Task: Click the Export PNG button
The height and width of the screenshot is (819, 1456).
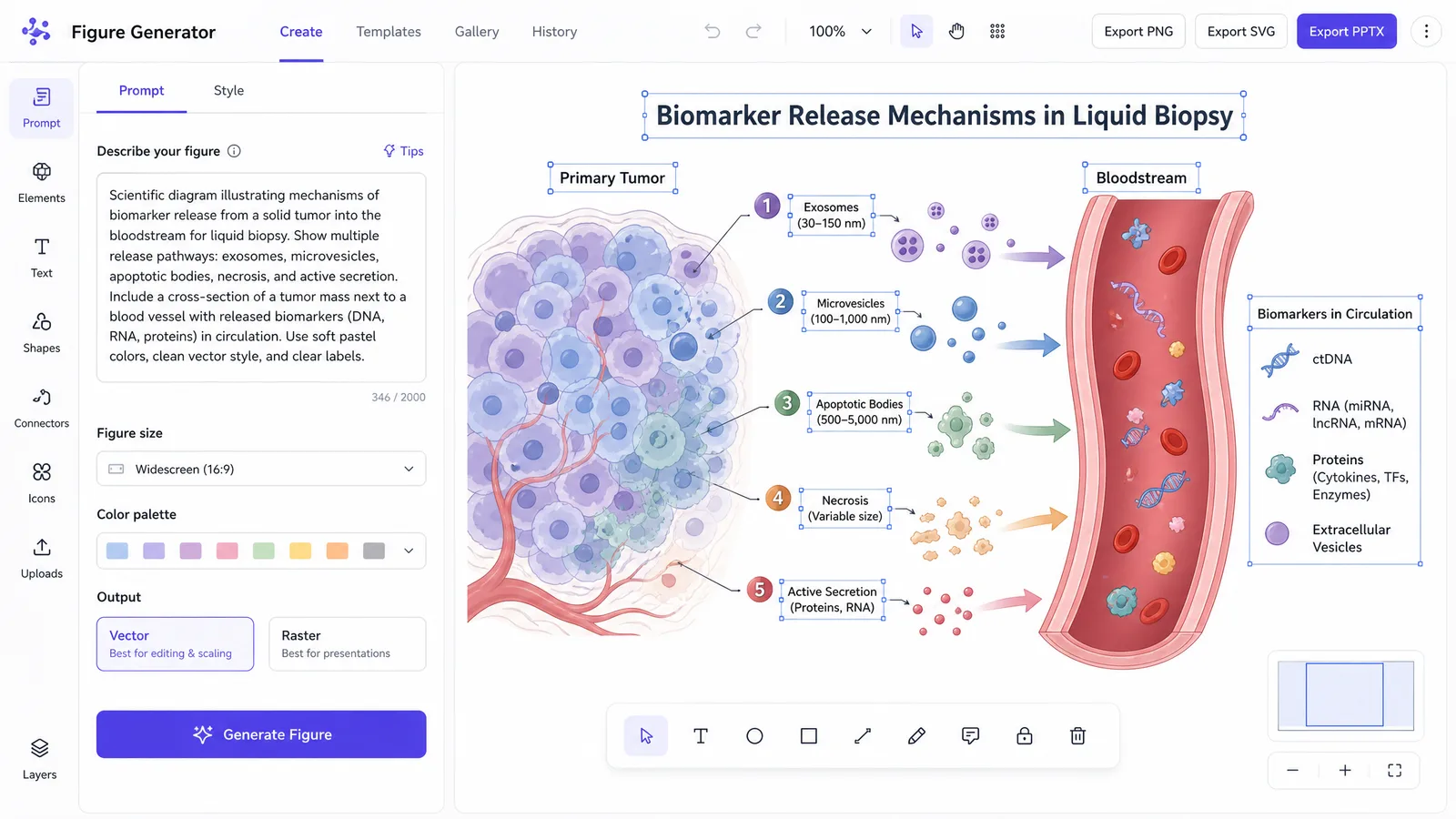Action: pos(1138,32)
